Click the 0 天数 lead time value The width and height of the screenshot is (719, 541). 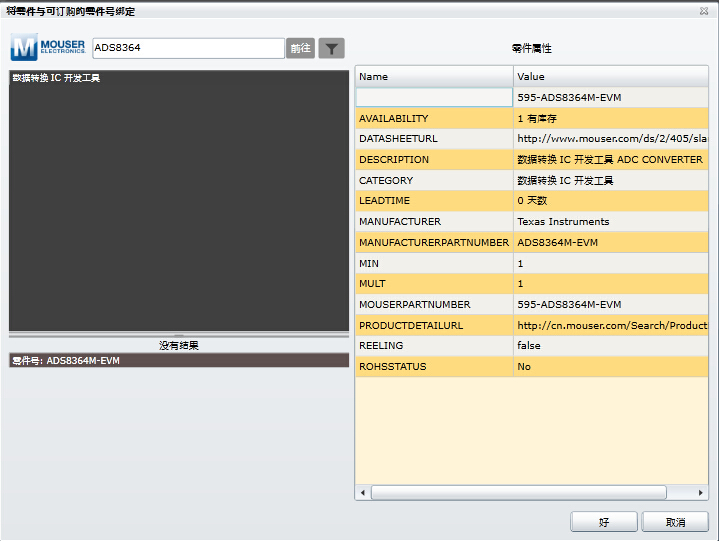click(x=611, y=201)
